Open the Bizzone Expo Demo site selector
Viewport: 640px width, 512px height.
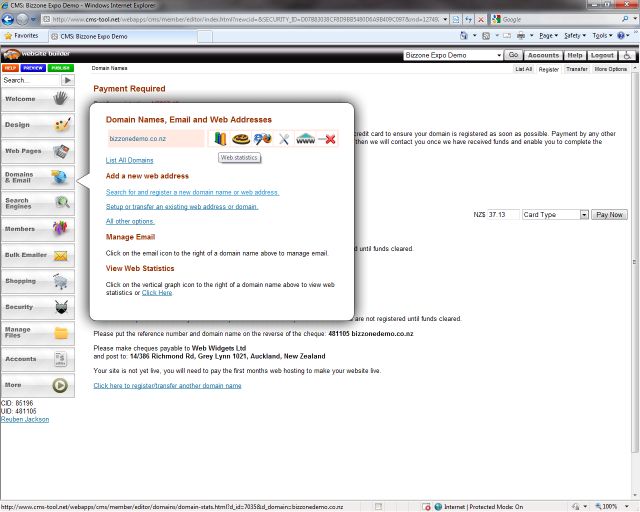coord(453,56)
